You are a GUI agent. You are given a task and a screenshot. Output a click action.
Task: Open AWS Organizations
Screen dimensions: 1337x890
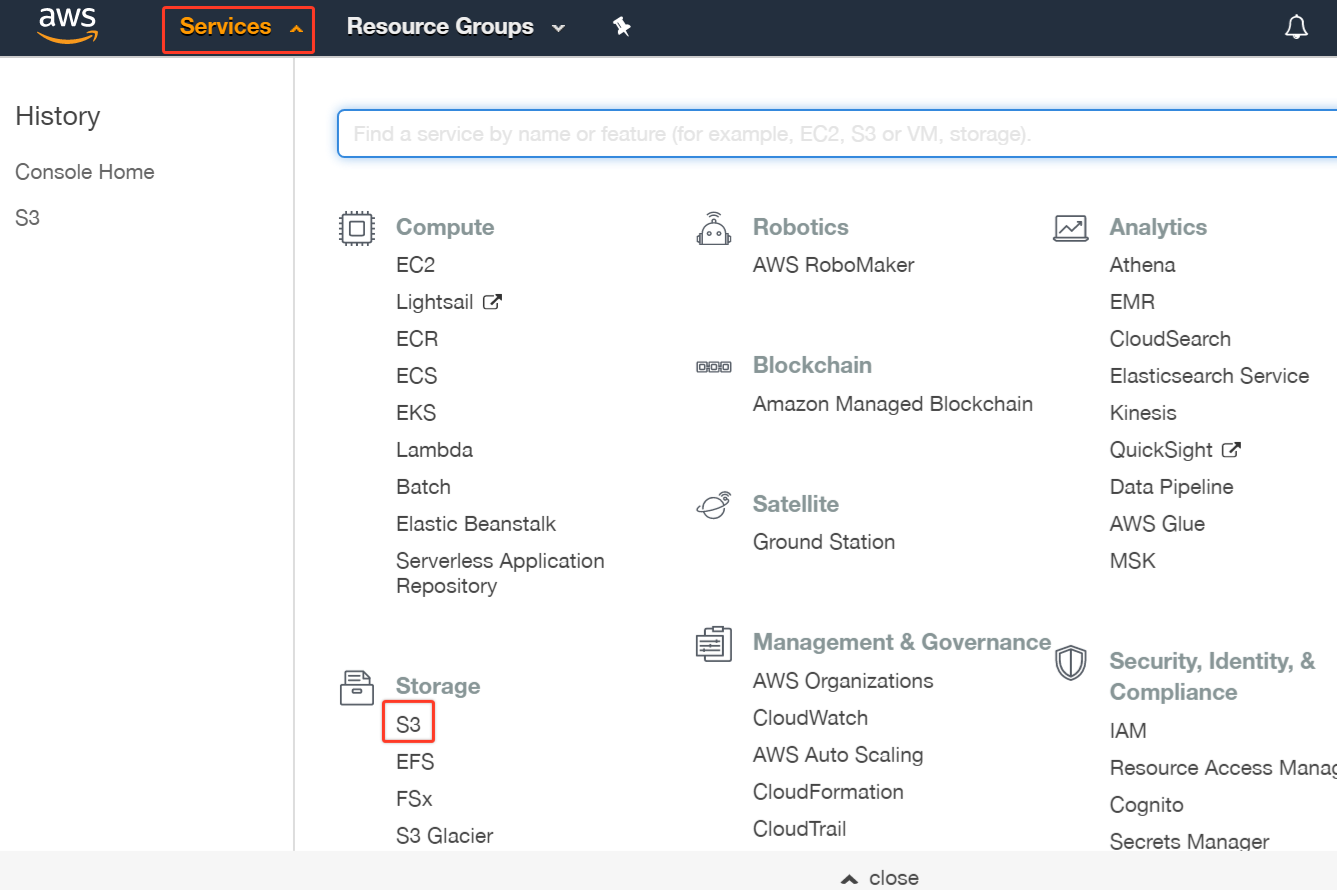click(x=843, y=681)
